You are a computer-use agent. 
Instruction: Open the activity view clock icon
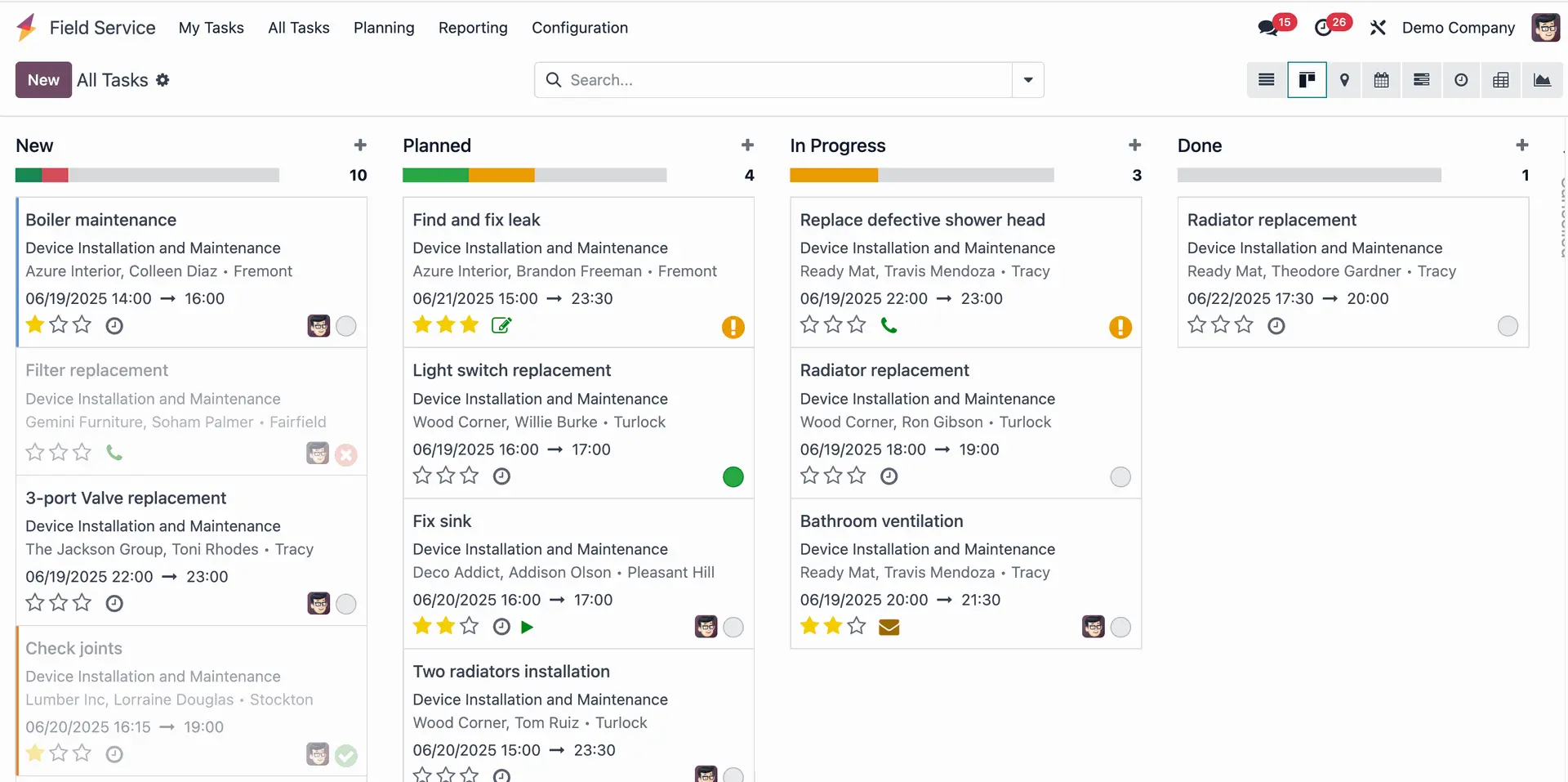(1461, 80)
